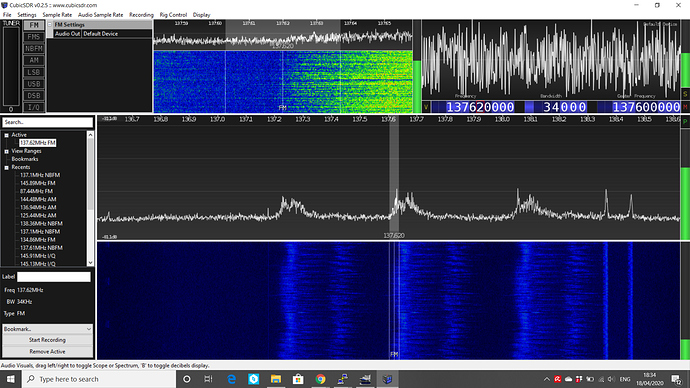Enable USB demodulator mode
This screenshot has height=388, width=690.
[x=34, y=84]
